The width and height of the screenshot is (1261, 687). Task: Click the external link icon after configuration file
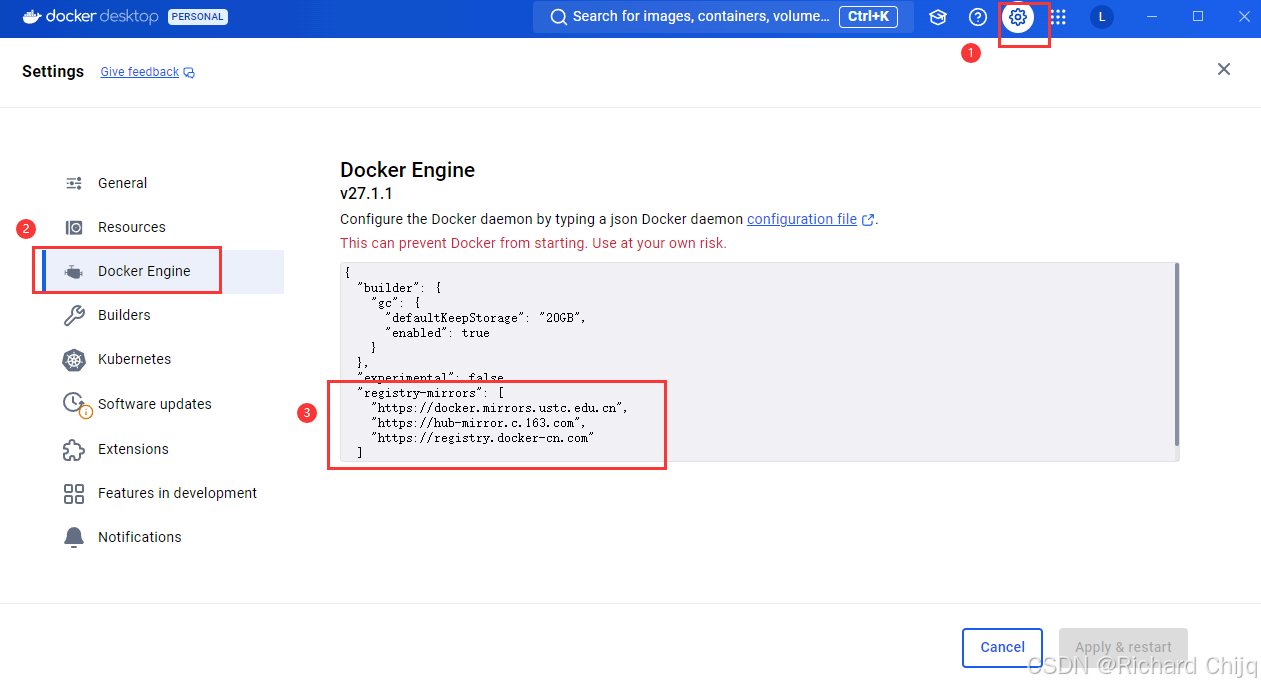868,220
